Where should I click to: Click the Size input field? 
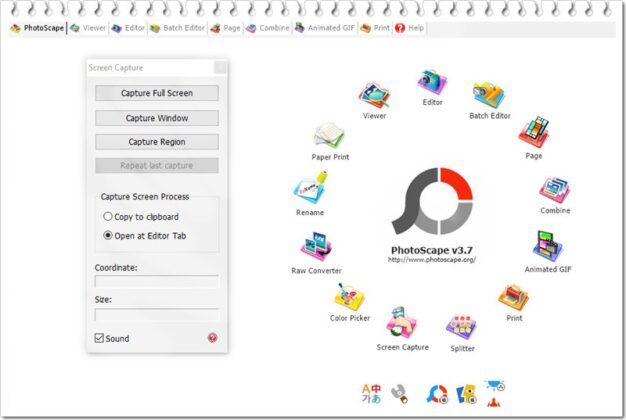156,314
